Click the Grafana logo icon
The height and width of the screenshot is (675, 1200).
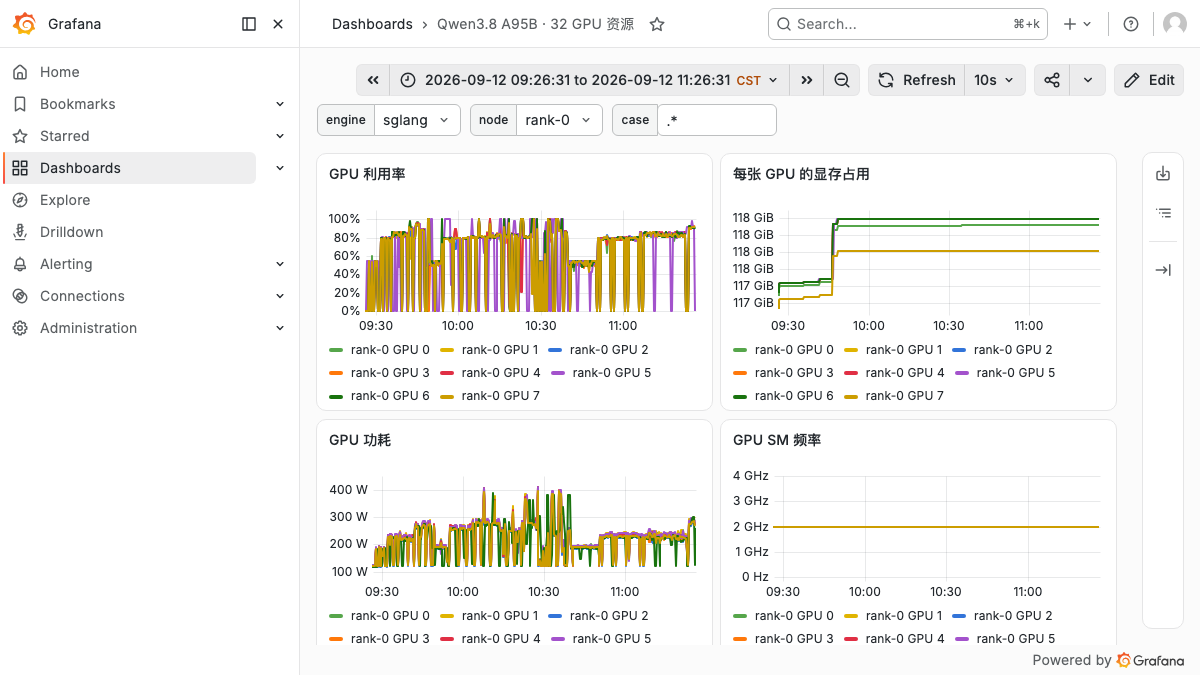tap(25, 24)
